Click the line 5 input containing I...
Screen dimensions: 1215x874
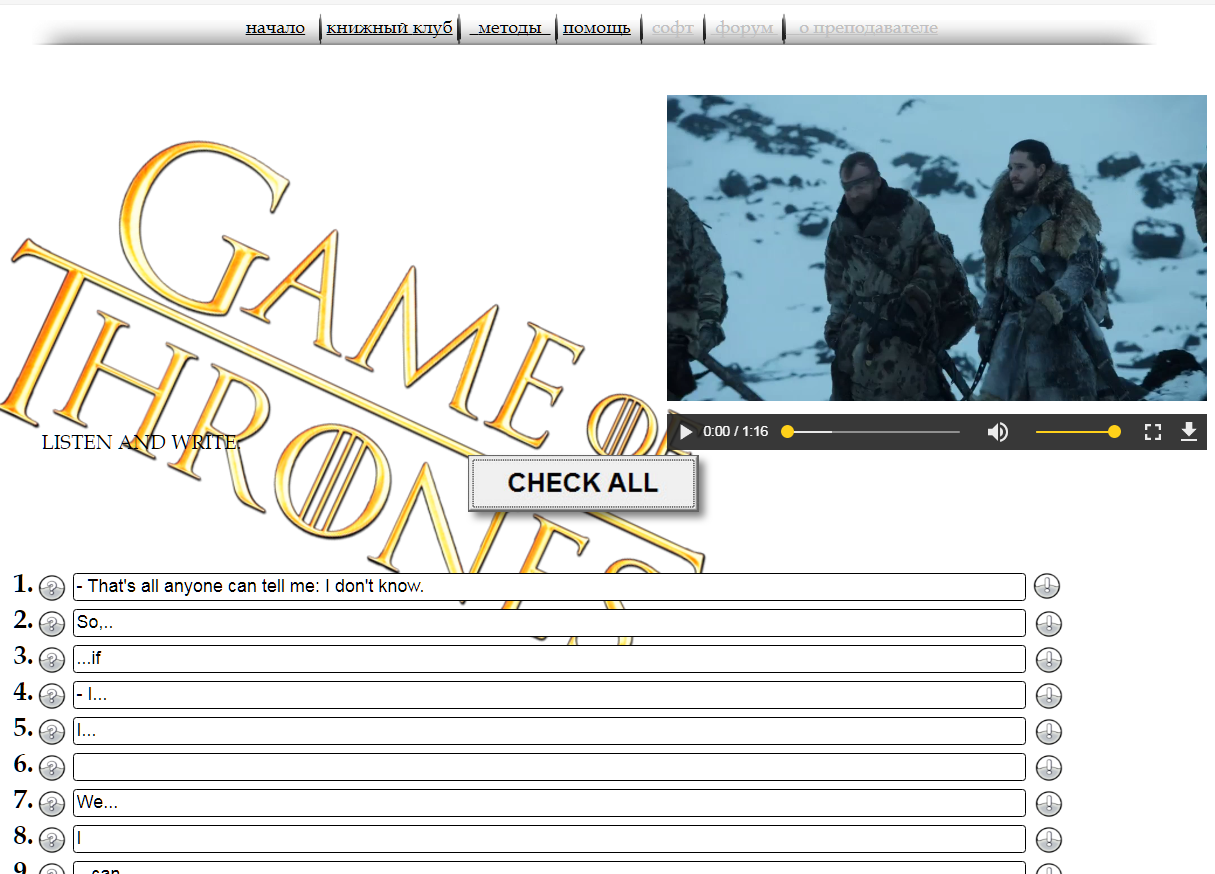pos(549,731)
